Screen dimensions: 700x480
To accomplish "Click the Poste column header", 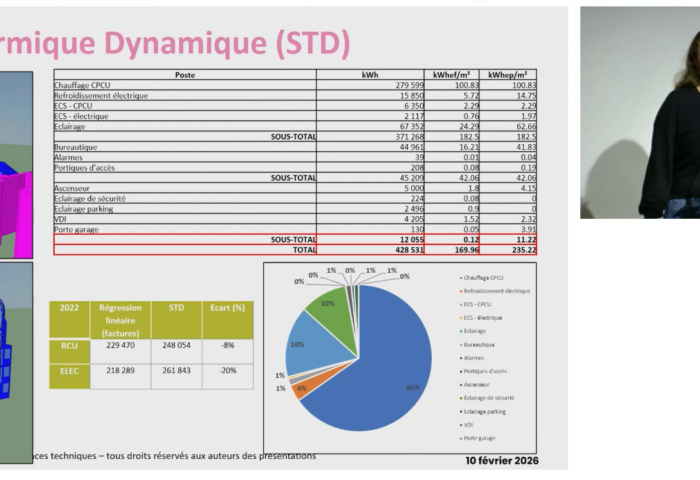I will coord(185,75).
